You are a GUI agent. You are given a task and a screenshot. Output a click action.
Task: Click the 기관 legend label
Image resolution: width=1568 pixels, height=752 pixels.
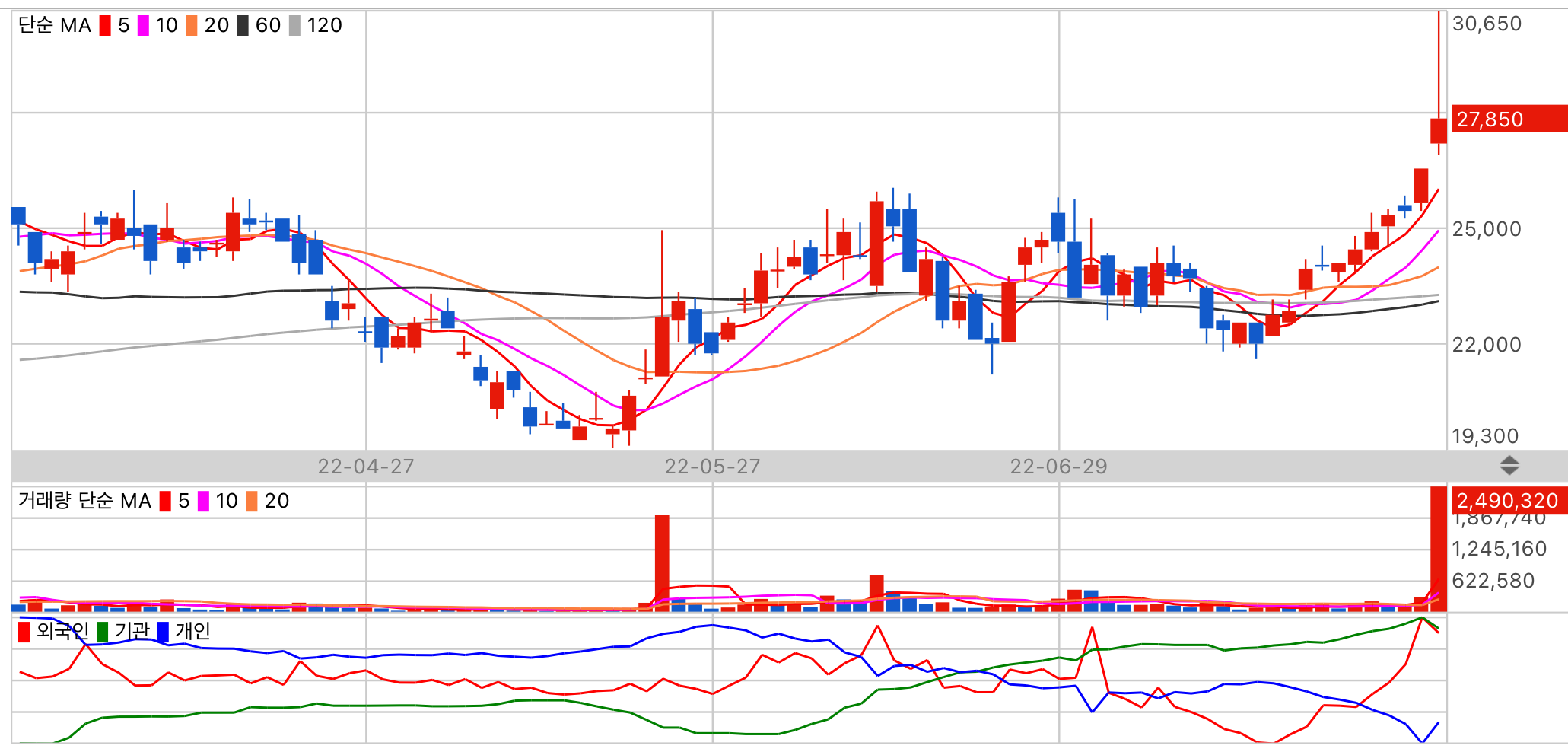132,631
